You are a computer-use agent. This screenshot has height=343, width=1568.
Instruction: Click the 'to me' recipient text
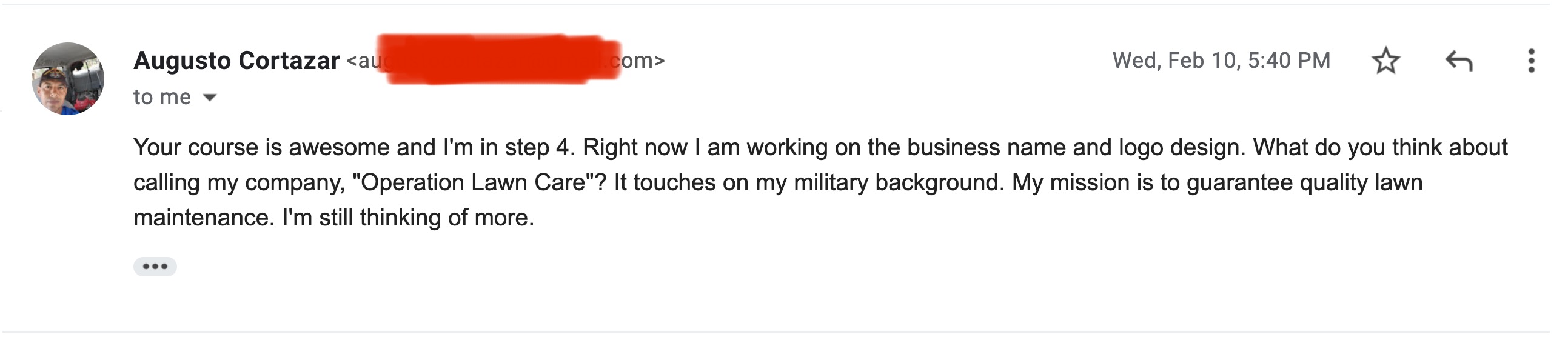tap(162, 98)
